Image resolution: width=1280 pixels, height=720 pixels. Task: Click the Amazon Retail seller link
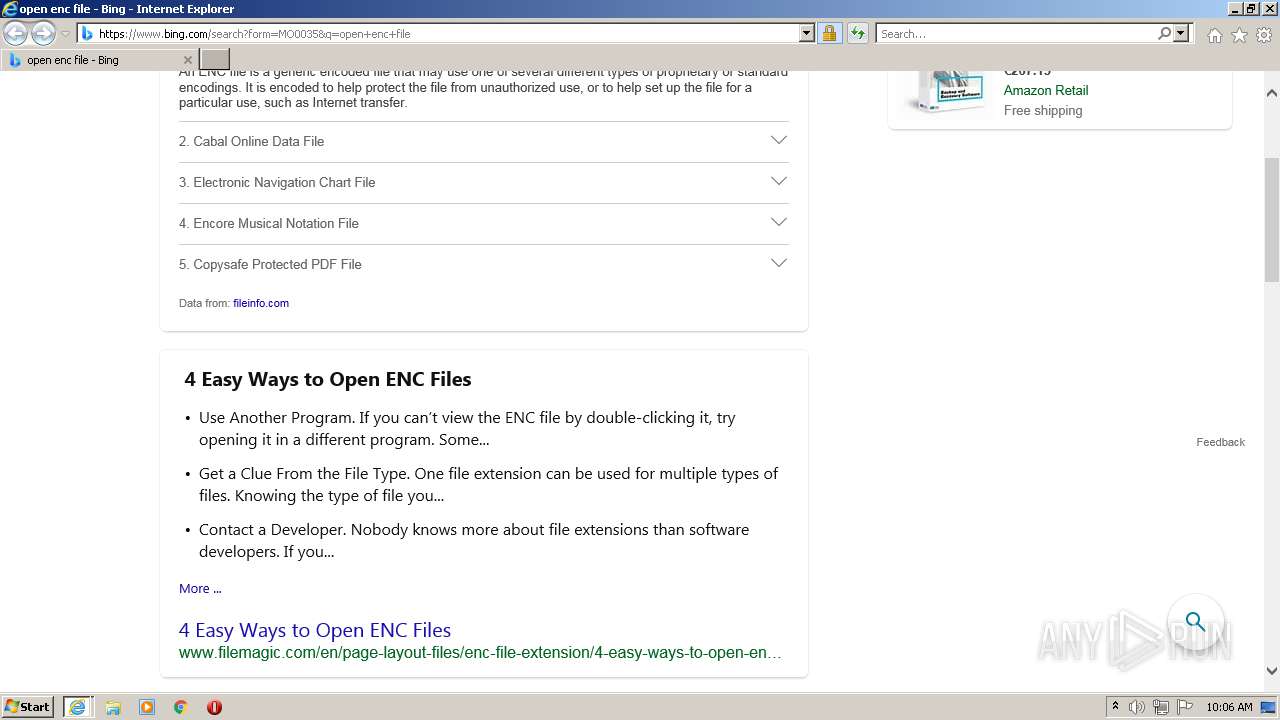click(x=1046, y=90)
